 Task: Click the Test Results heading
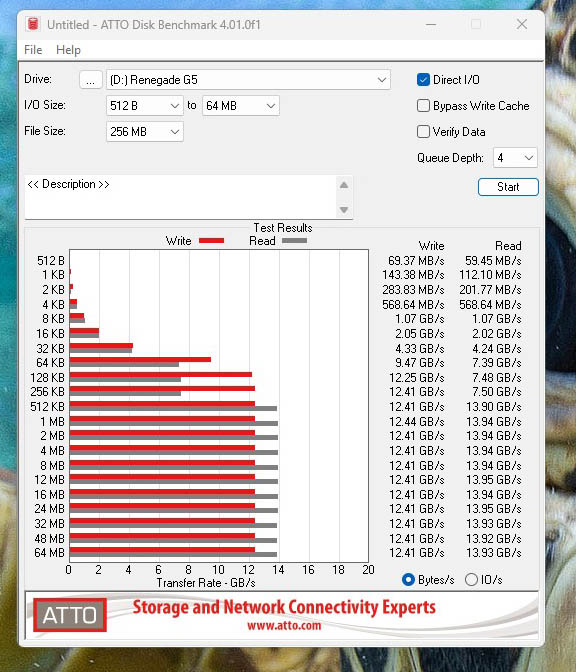point(283,228)
